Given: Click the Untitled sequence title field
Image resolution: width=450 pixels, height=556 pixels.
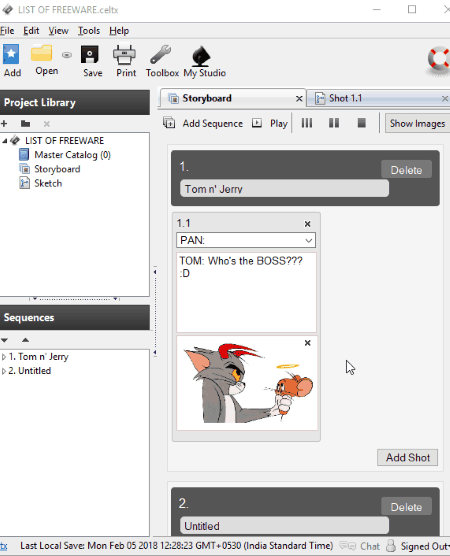Looking at the screenshot, I should pyautogui.click(x=284, y=526).
